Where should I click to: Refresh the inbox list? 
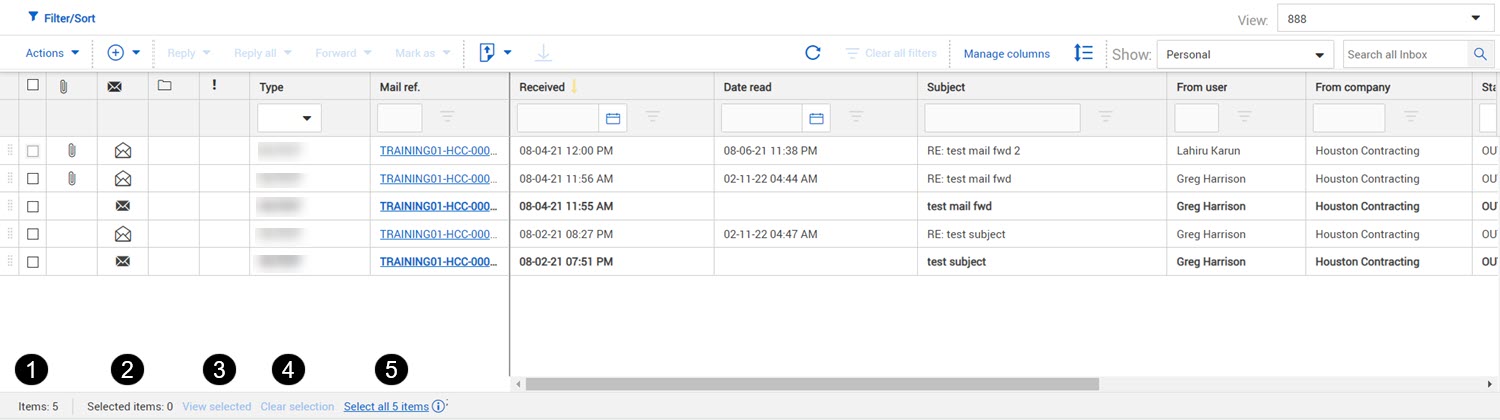(813, 53)
